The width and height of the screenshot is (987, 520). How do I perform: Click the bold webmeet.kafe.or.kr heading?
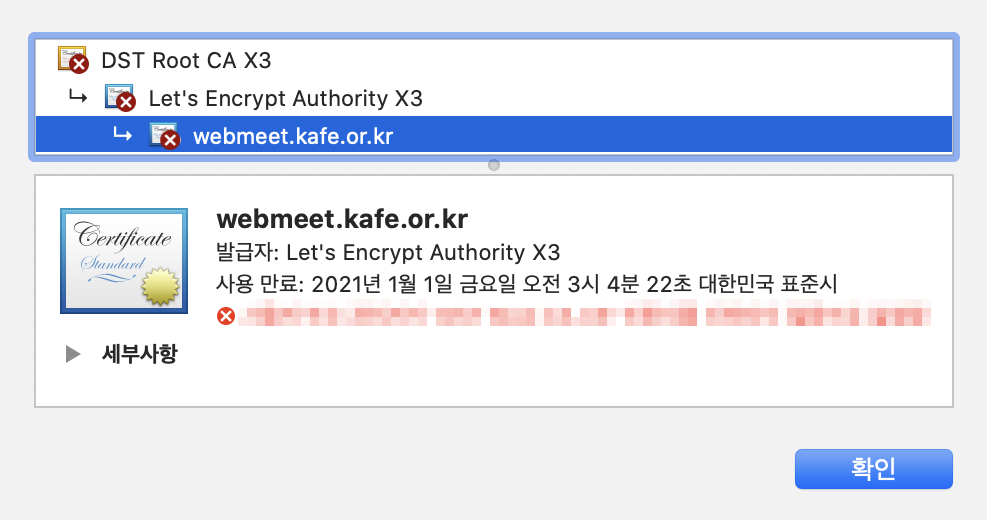pos(342,219)
